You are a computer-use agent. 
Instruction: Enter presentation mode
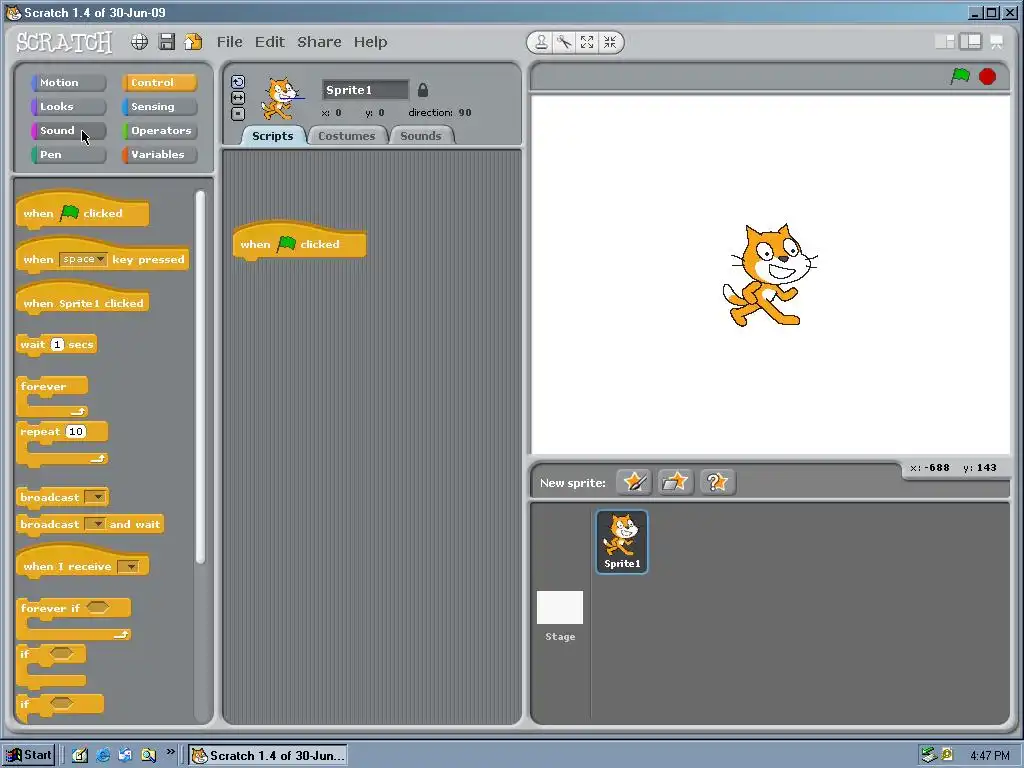click(x=997, y=42)
